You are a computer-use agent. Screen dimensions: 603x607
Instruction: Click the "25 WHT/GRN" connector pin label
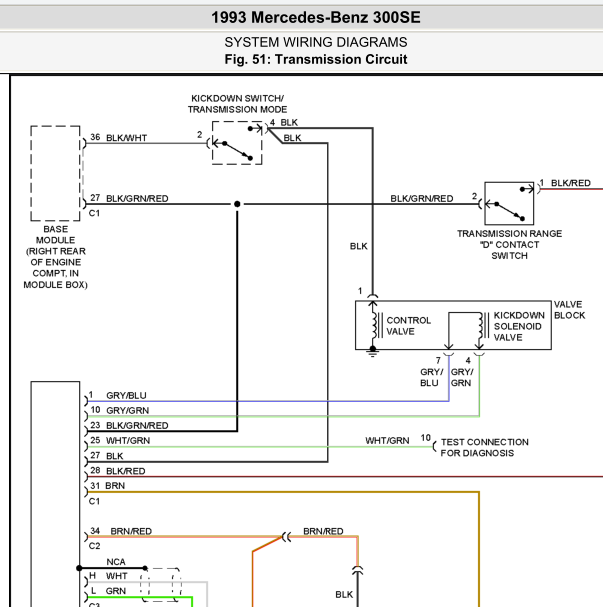click(x=120, y=441)
